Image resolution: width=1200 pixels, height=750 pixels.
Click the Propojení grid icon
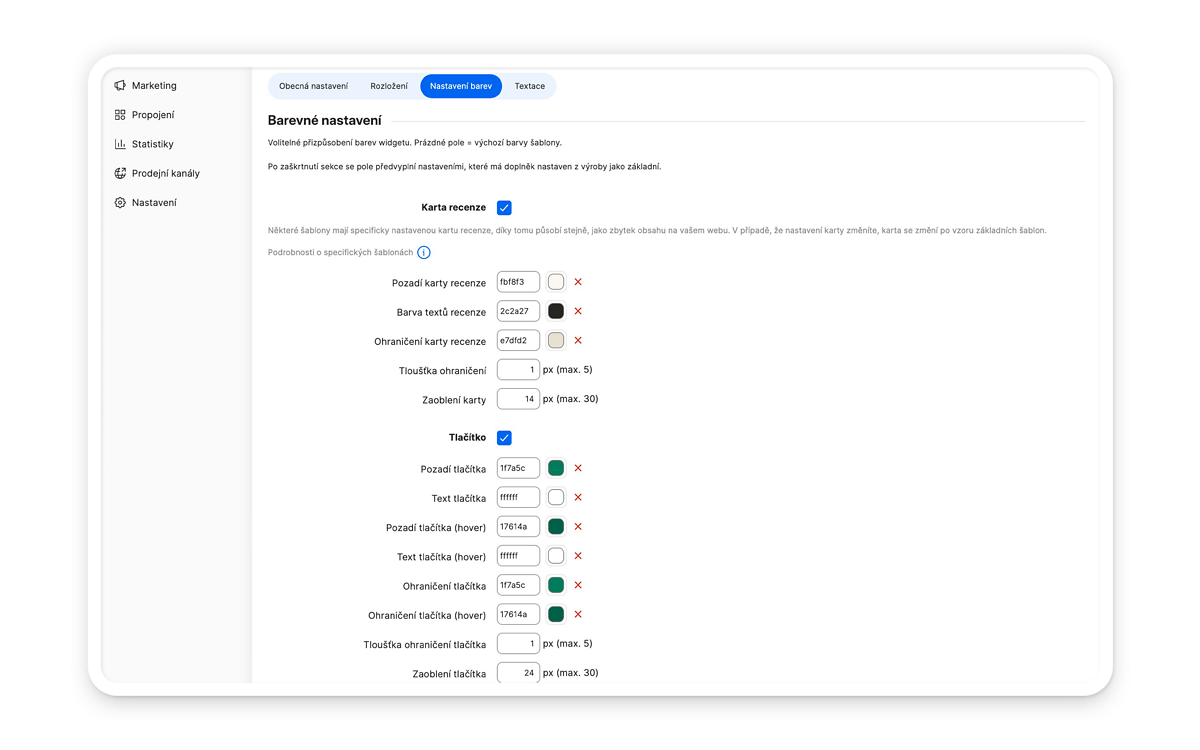tap(120, 115)
